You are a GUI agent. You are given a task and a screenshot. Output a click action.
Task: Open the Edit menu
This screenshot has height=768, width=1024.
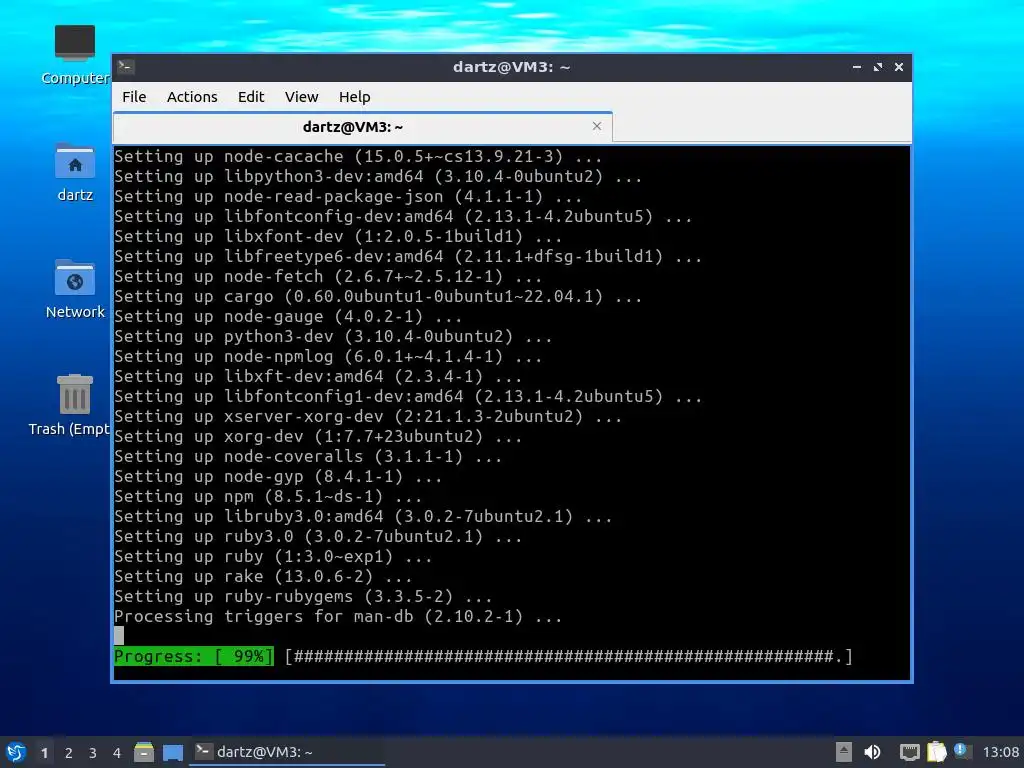tap(251, 97)
